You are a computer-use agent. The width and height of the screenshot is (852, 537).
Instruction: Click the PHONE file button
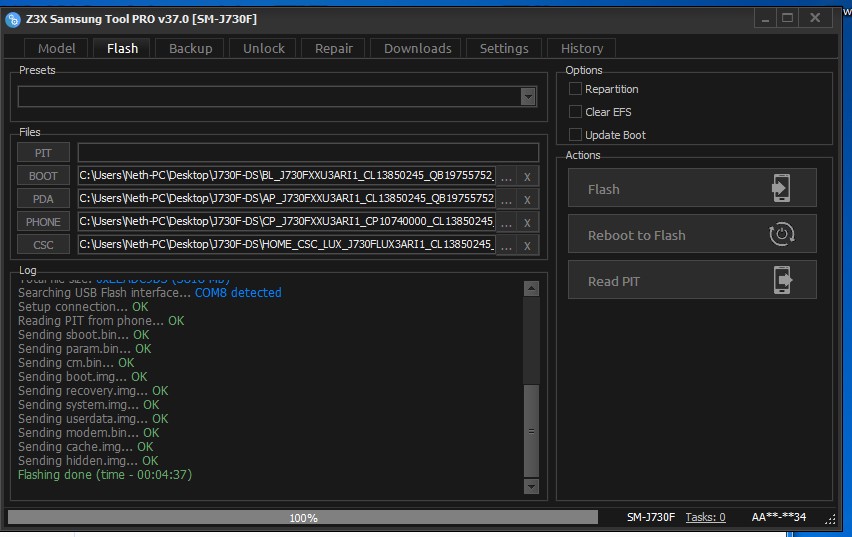tap(43, 222)
